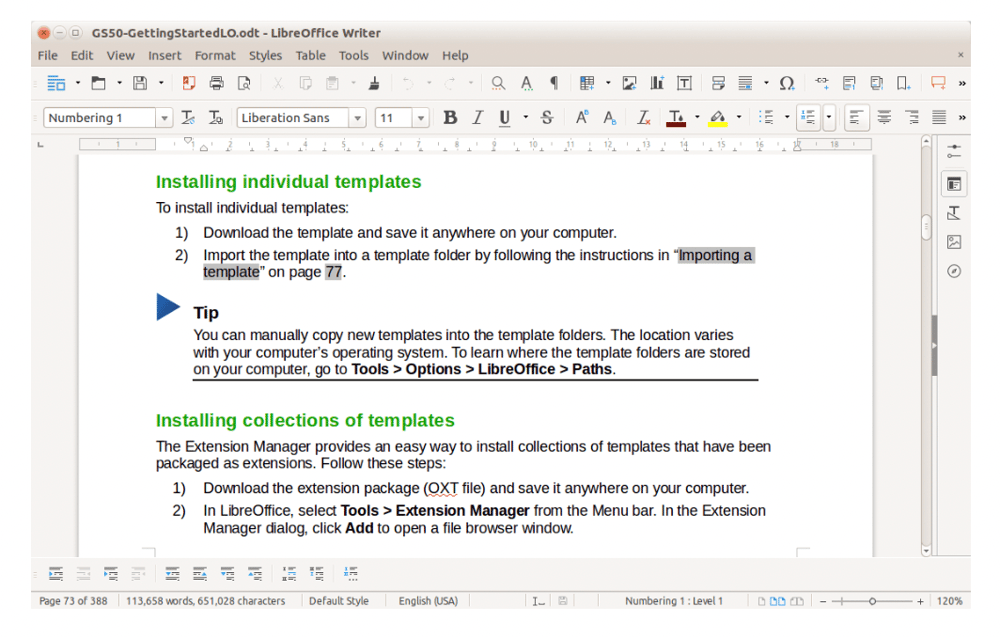This screenshot has height=637, width=1000.
Task: Open the sidebar Styles and Formatting deck
Action: [x=954, y=213]
